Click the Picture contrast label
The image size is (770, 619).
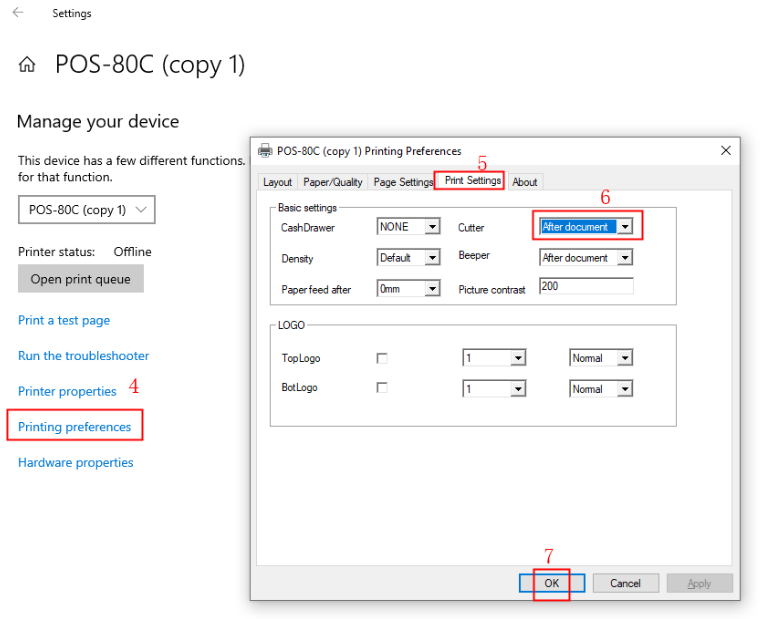(x=492, y=290)
